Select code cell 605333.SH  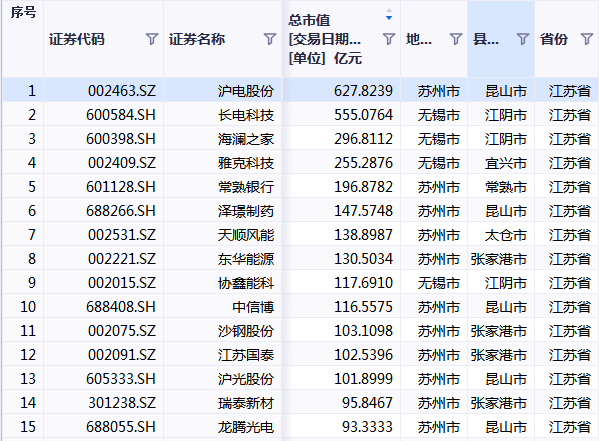(121, 379)
